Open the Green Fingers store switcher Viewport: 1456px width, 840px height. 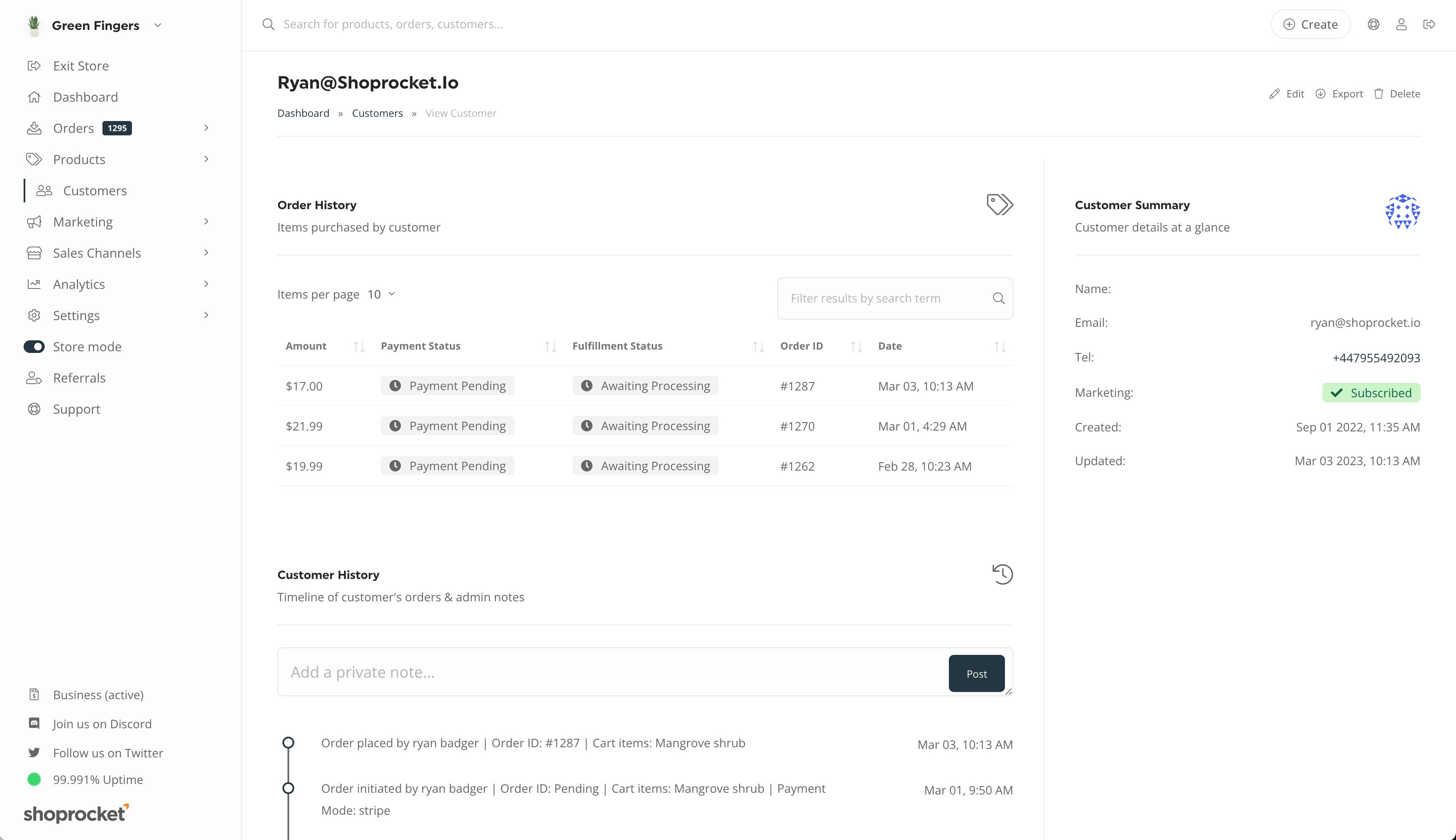pos(95,25)
